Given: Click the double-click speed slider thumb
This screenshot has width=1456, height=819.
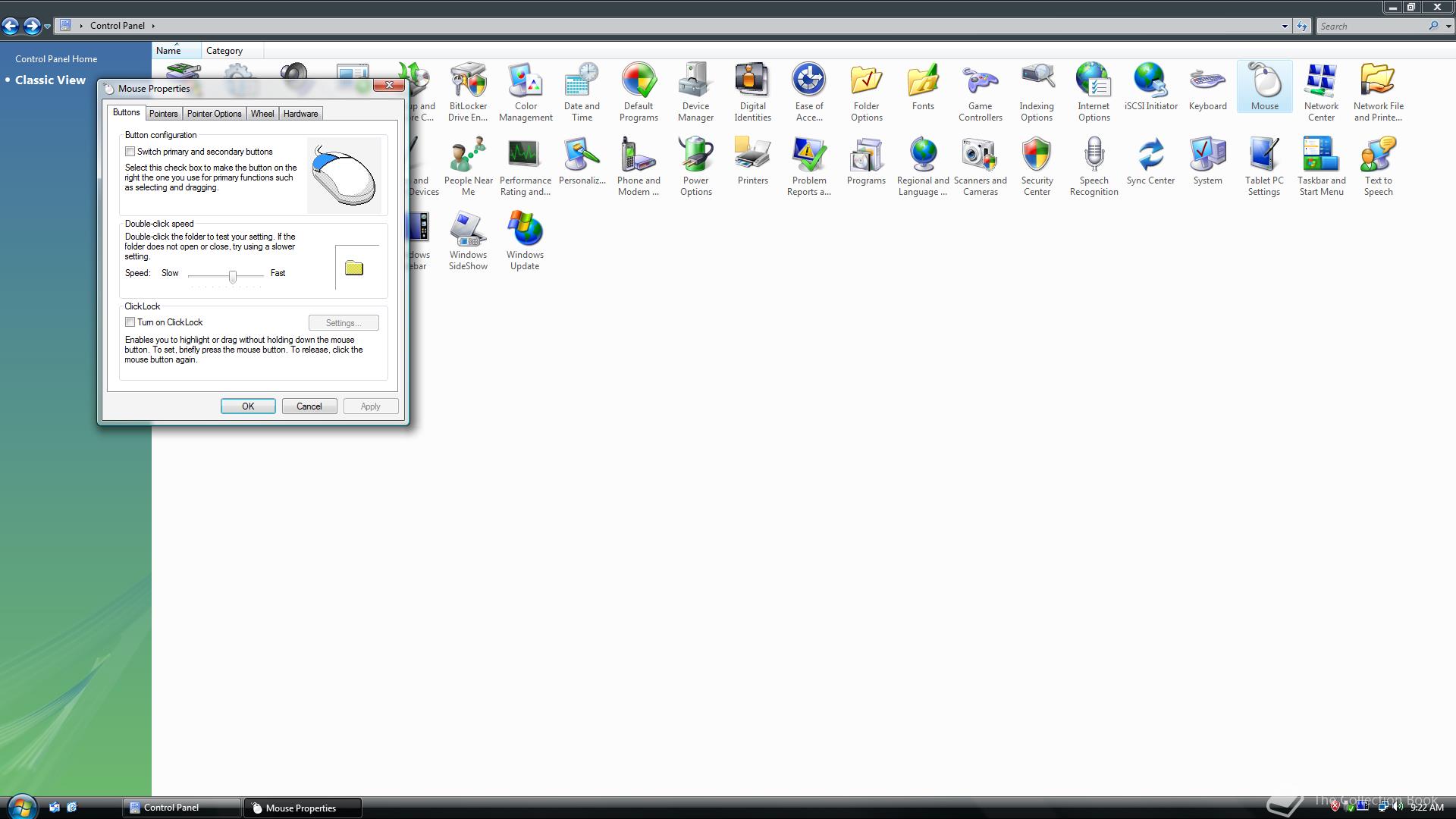Looking at the screenshot, I should (x=233, y=276).
